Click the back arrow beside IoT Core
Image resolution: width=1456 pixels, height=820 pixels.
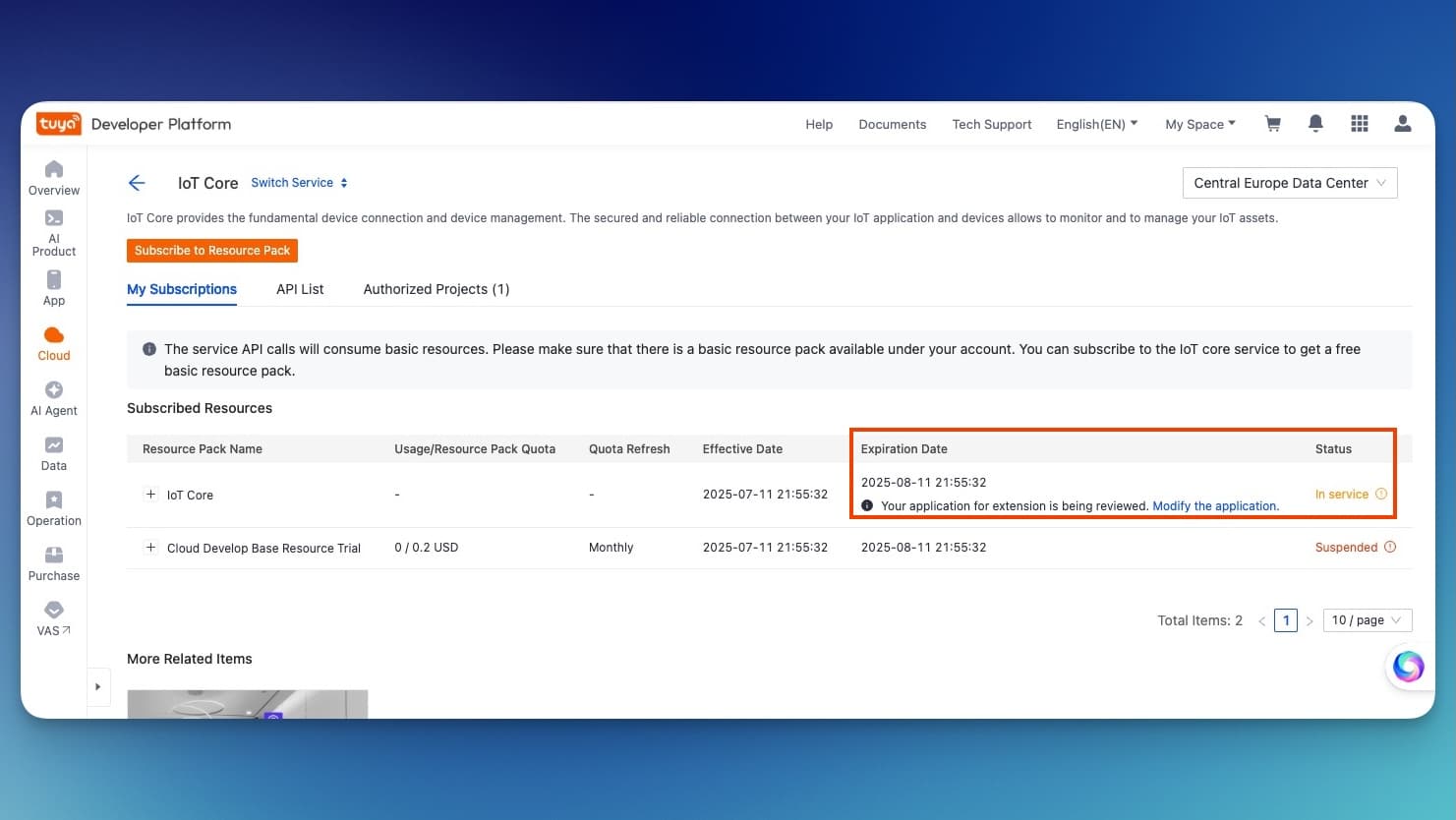(137, 183)
